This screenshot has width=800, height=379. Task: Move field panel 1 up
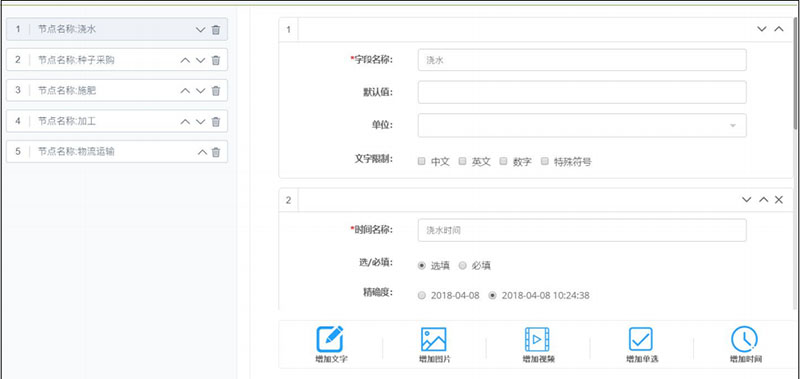click(x=779, y=29)
